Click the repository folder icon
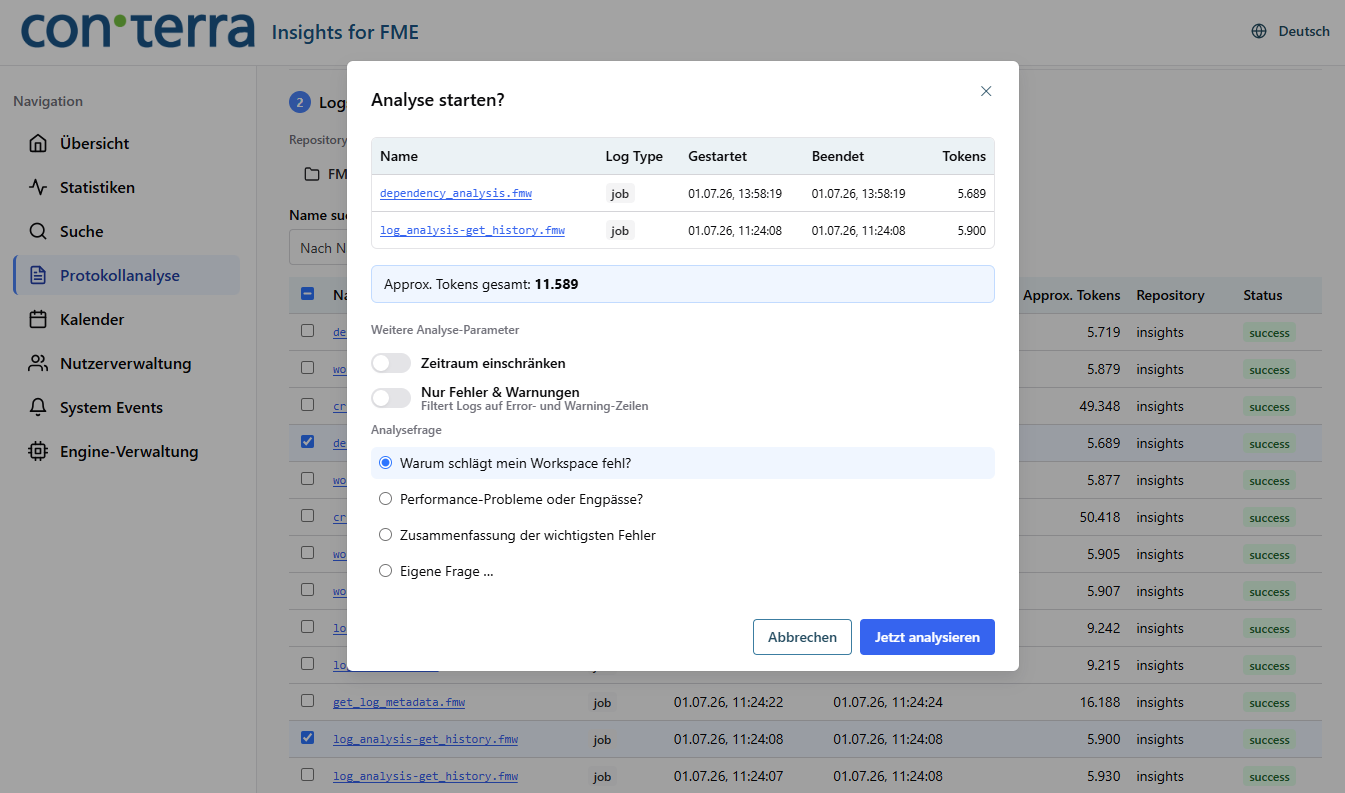1345x793 pixels. 312,174
